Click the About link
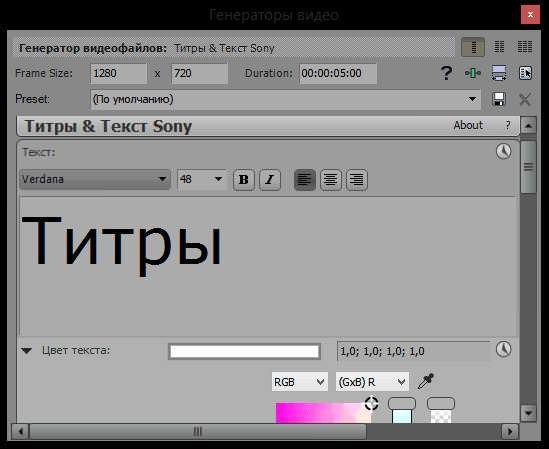 tap(468, 125)
